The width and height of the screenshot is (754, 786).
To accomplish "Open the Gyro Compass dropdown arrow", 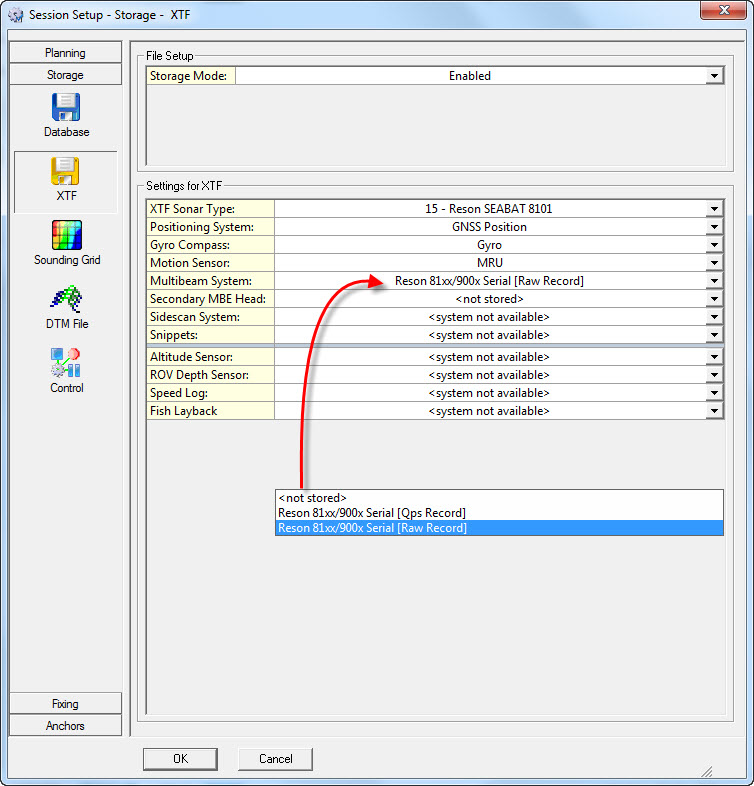I will pyautogui.click(x=714, y=245).
